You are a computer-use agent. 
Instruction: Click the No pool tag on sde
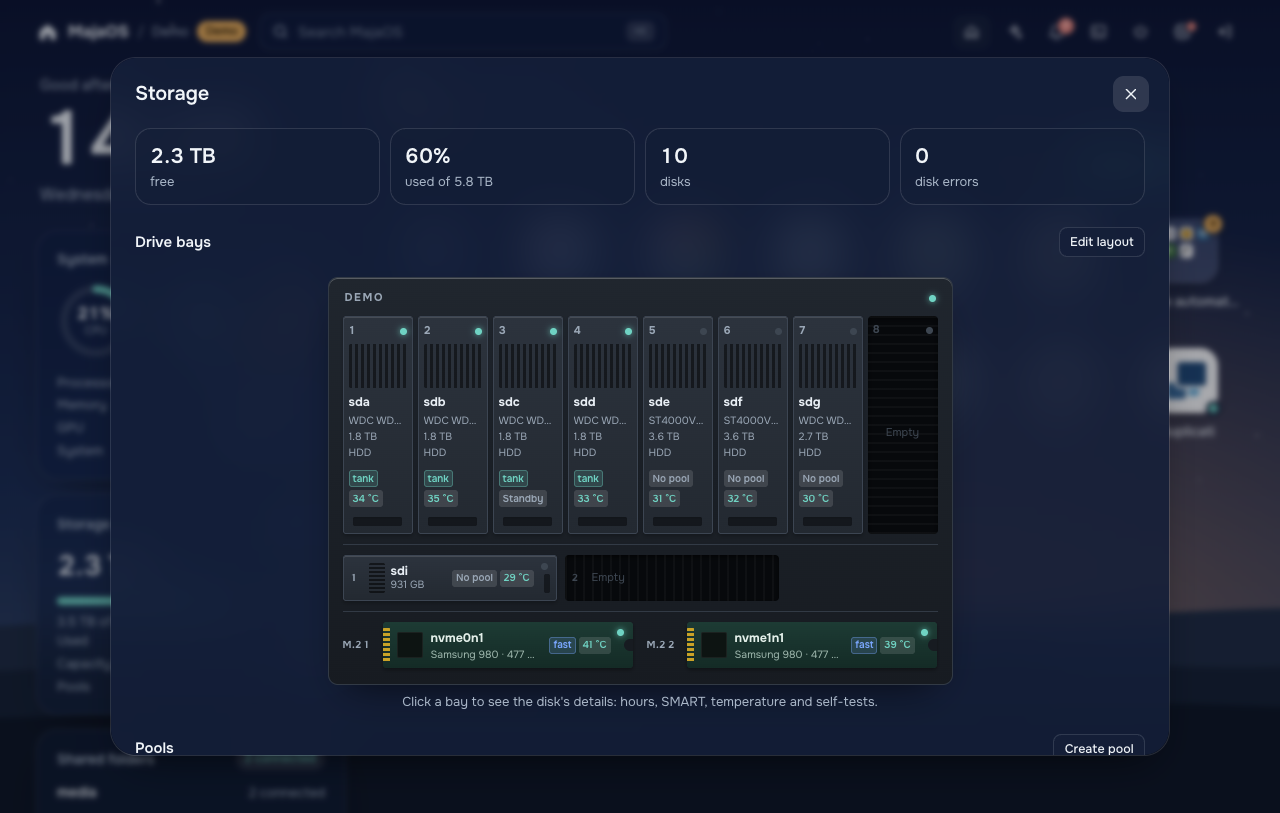pos(671,479)
